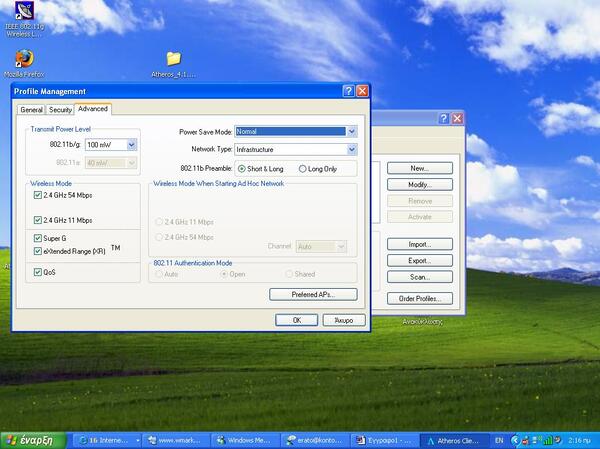Open the IEEE 802.11g Wireless desktop icon
The image size is (600, 449).
coord(24,18)
